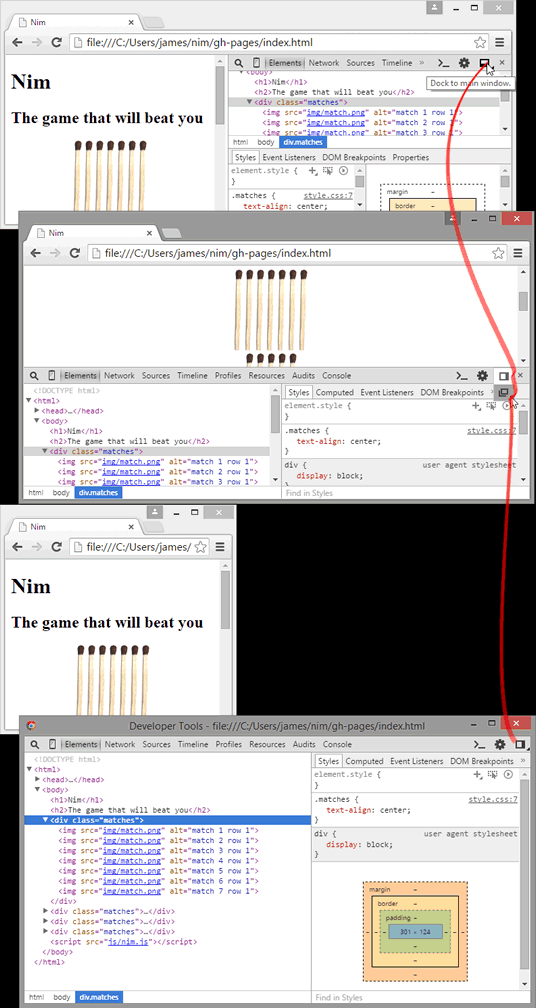
Task: Collapse html node in Developer Tools window tree
Action: pyautogui.click(x=29, y=769)
